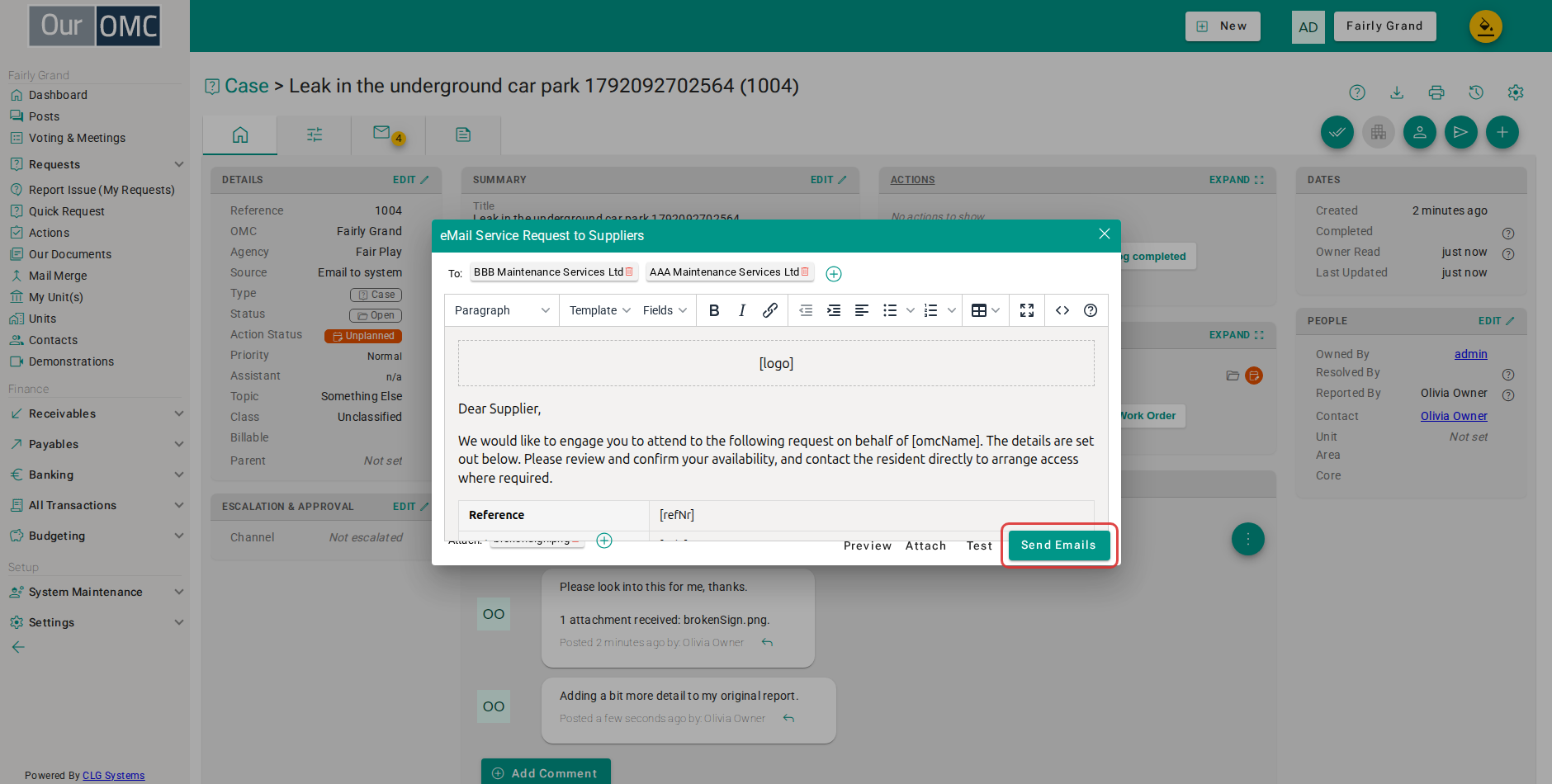Image resolution: width=1552 pixels, height=784 pixels.
Task: Click the insert table icon
Action: [x=979, y=310]
